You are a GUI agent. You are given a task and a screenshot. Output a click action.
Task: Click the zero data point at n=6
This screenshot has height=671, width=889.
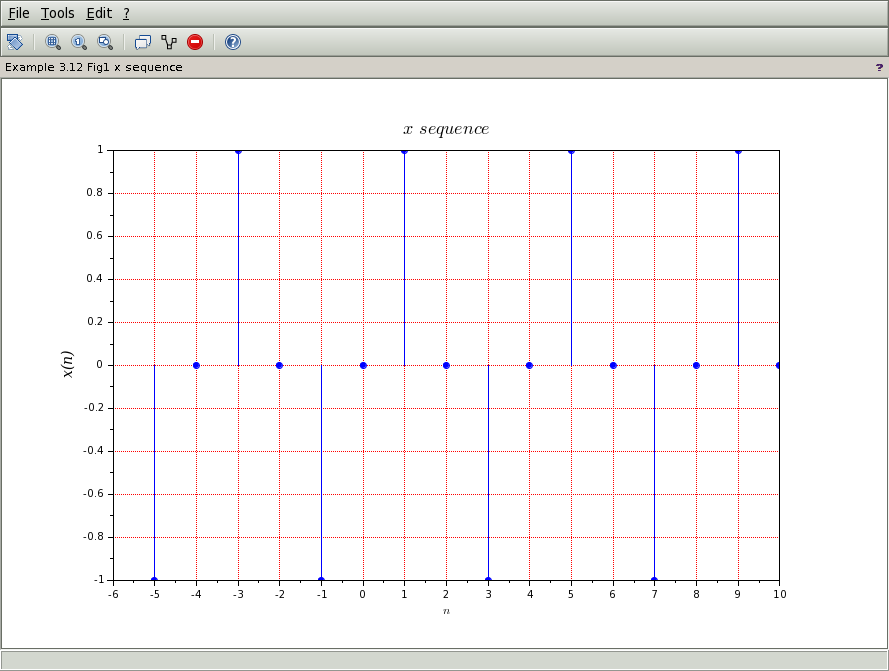point(613,365)
